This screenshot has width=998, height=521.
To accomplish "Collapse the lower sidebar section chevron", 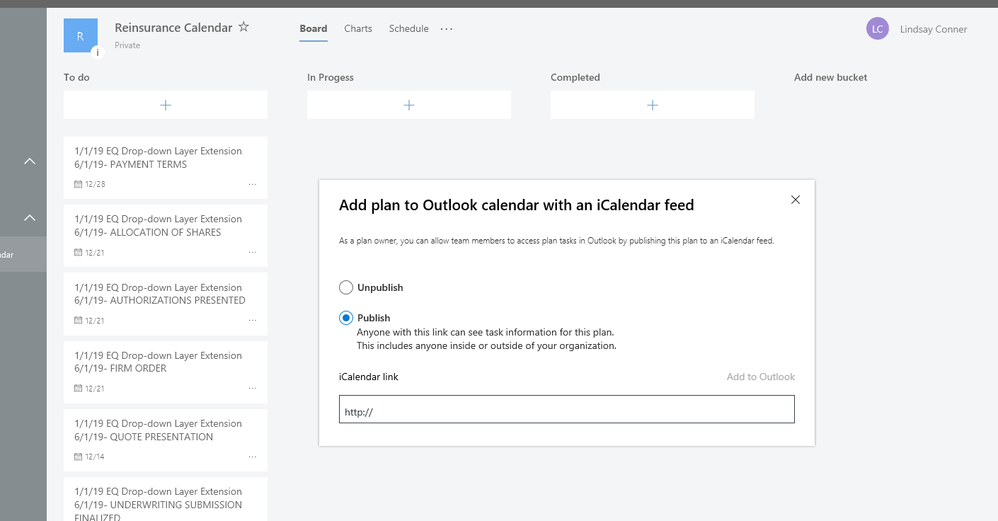I will click(30, 218).
